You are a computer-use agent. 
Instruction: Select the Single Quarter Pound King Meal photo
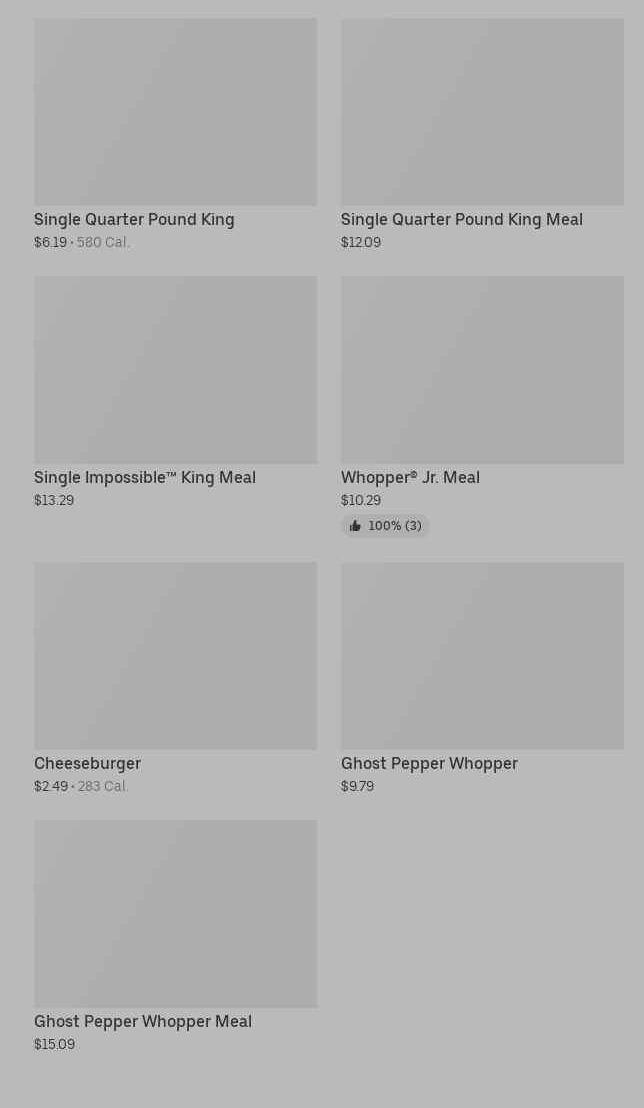[x=482, y=112]
